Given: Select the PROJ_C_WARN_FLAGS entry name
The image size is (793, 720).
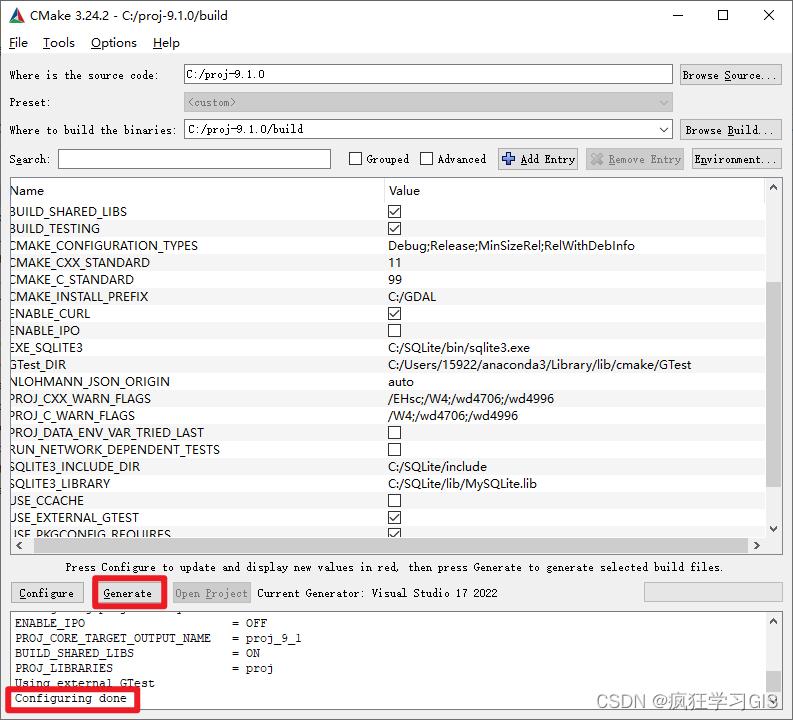Looking at the screenshot, I should point(73,416).
